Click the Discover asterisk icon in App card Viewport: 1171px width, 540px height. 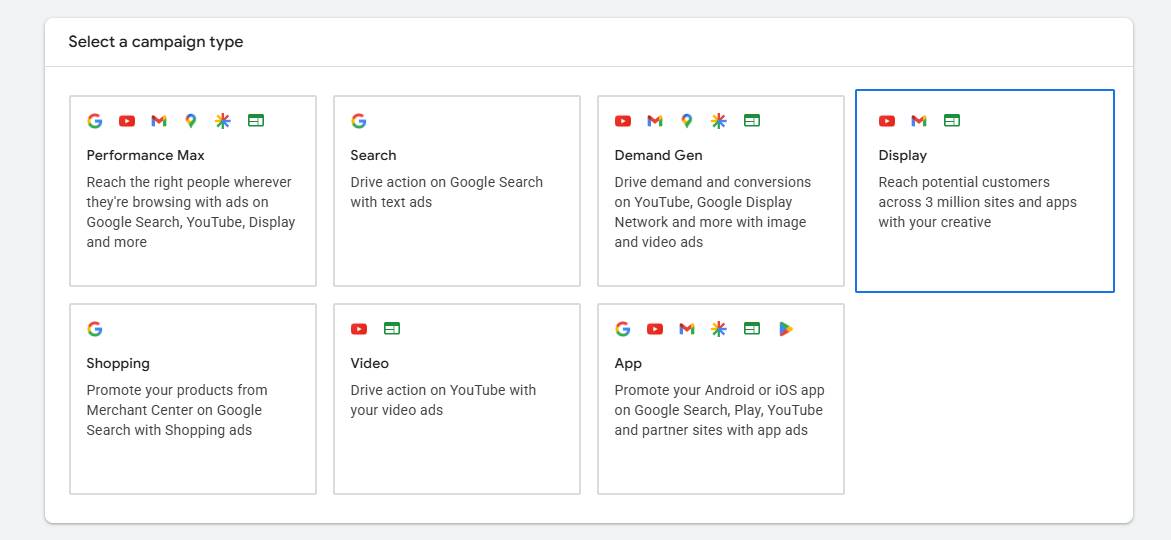[x=718, y=329]
